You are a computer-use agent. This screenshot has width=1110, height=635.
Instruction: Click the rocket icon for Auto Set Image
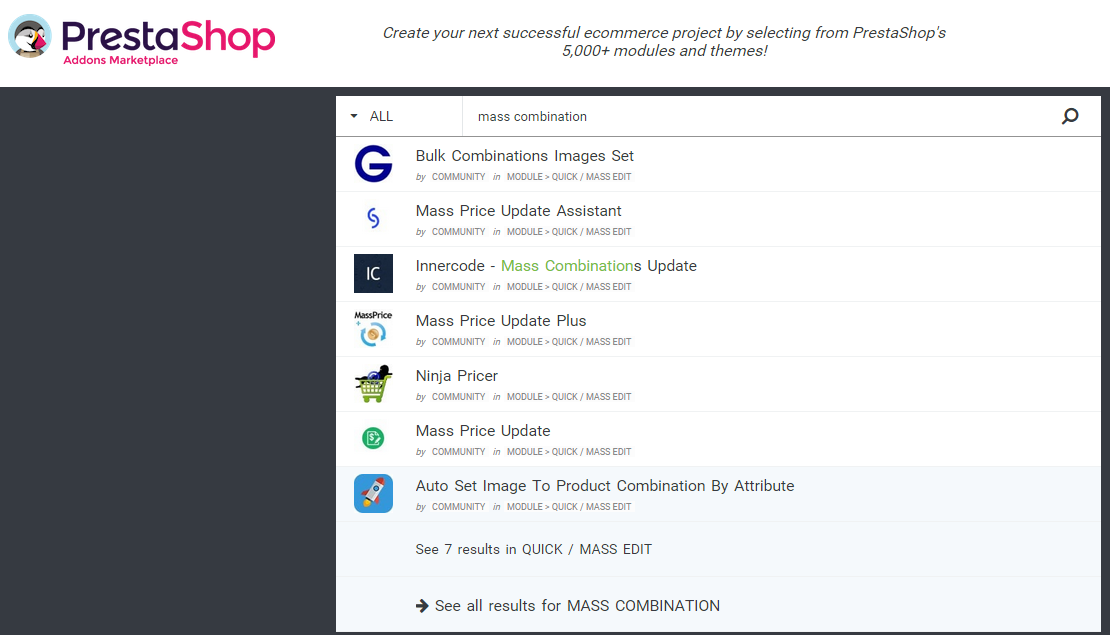pos(373,493)
